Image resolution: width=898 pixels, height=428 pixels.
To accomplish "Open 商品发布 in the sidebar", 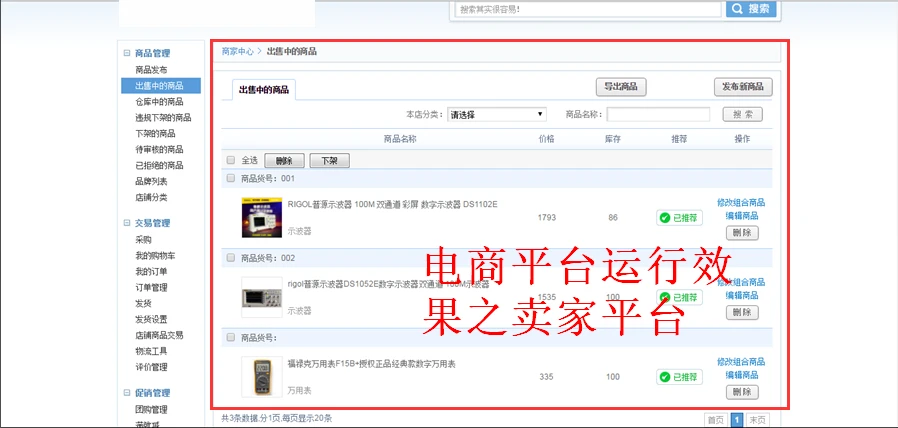I will 151,70.
